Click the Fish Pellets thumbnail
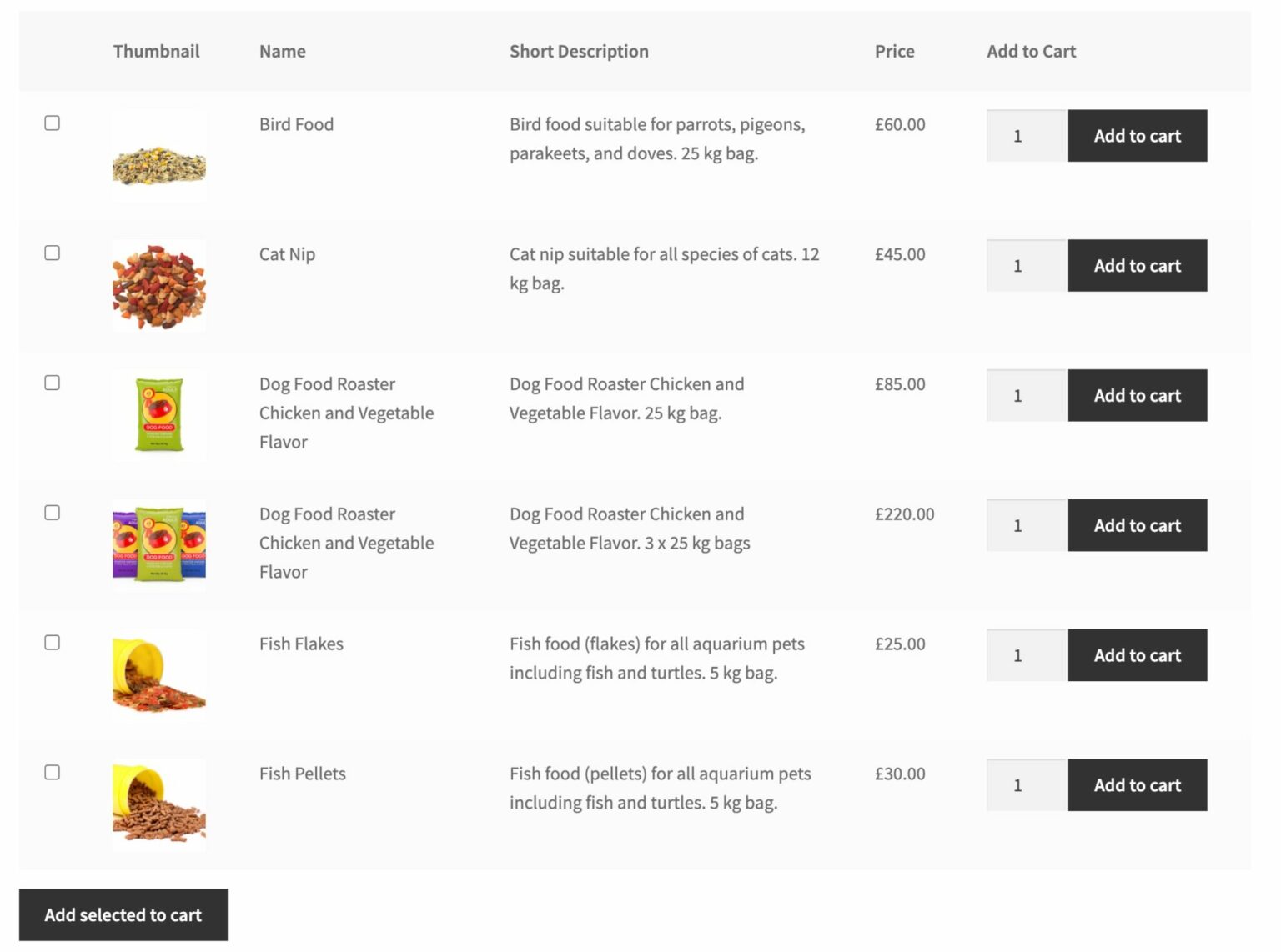 click(158, 804)
